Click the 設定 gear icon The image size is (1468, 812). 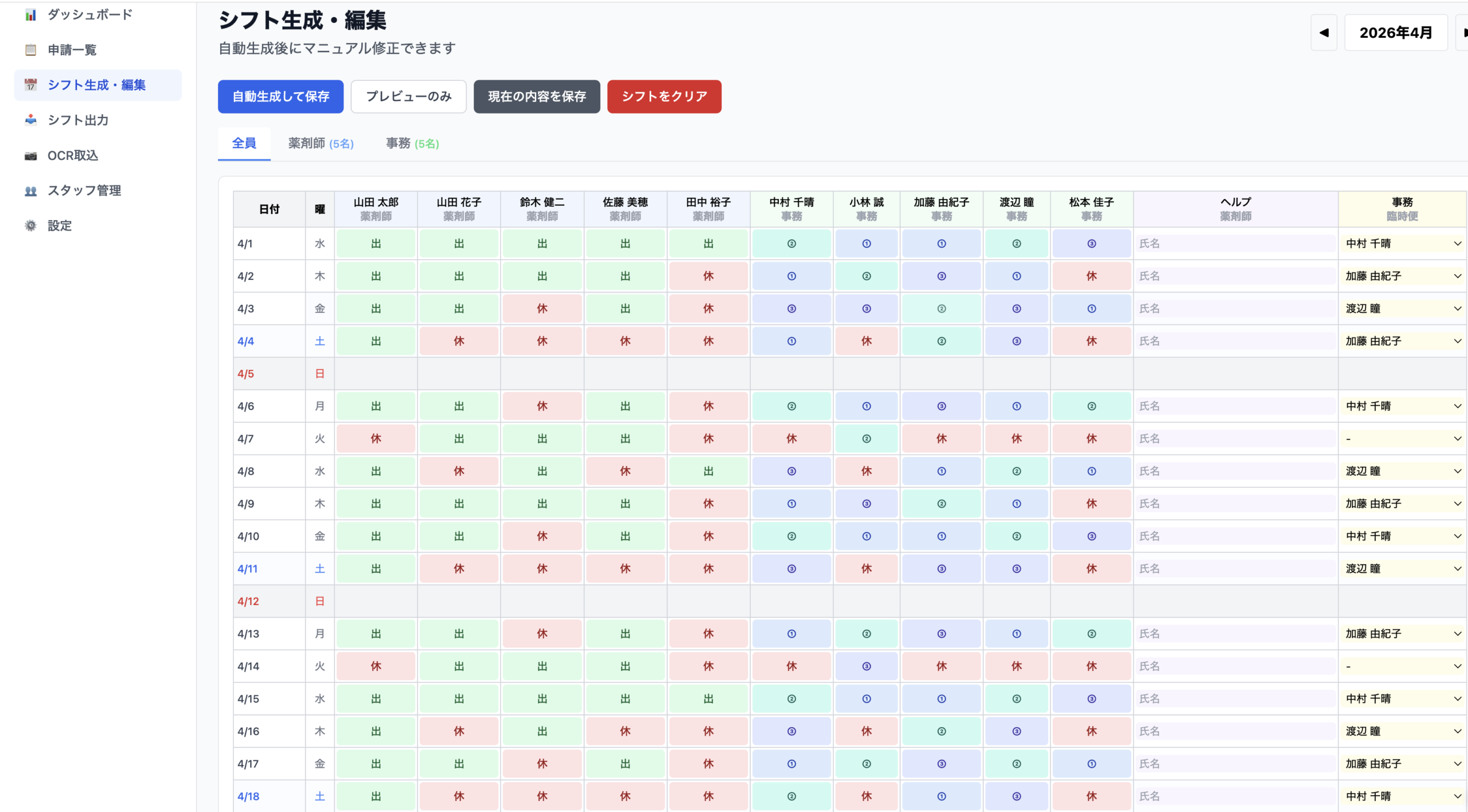(x=31, y=225)
